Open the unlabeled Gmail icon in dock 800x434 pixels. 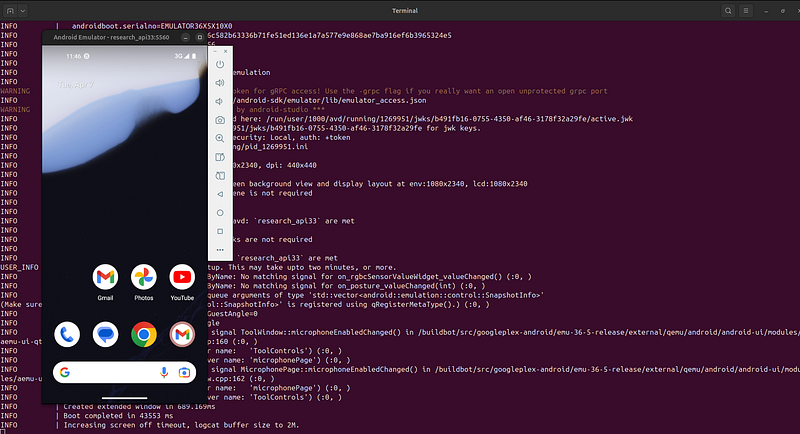pyautogui.click(x=182, y=335)
